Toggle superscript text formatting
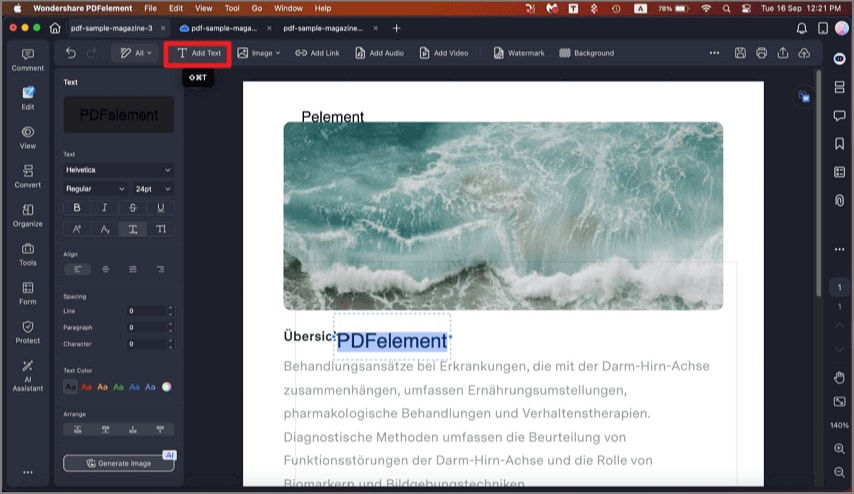 tap(77, 229)
